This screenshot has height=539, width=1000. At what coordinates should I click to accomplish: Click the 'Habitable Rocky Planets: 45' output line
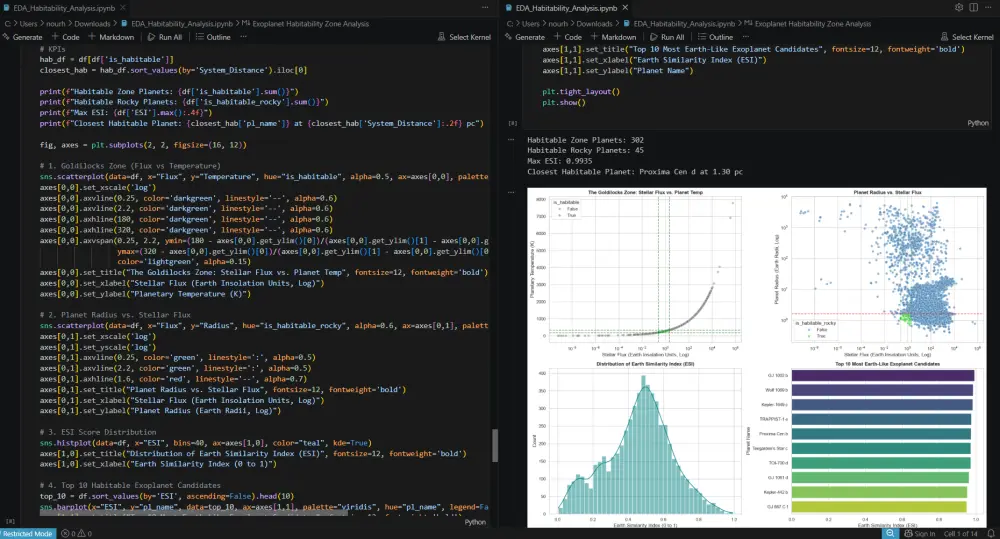click(x=585, y=151)
